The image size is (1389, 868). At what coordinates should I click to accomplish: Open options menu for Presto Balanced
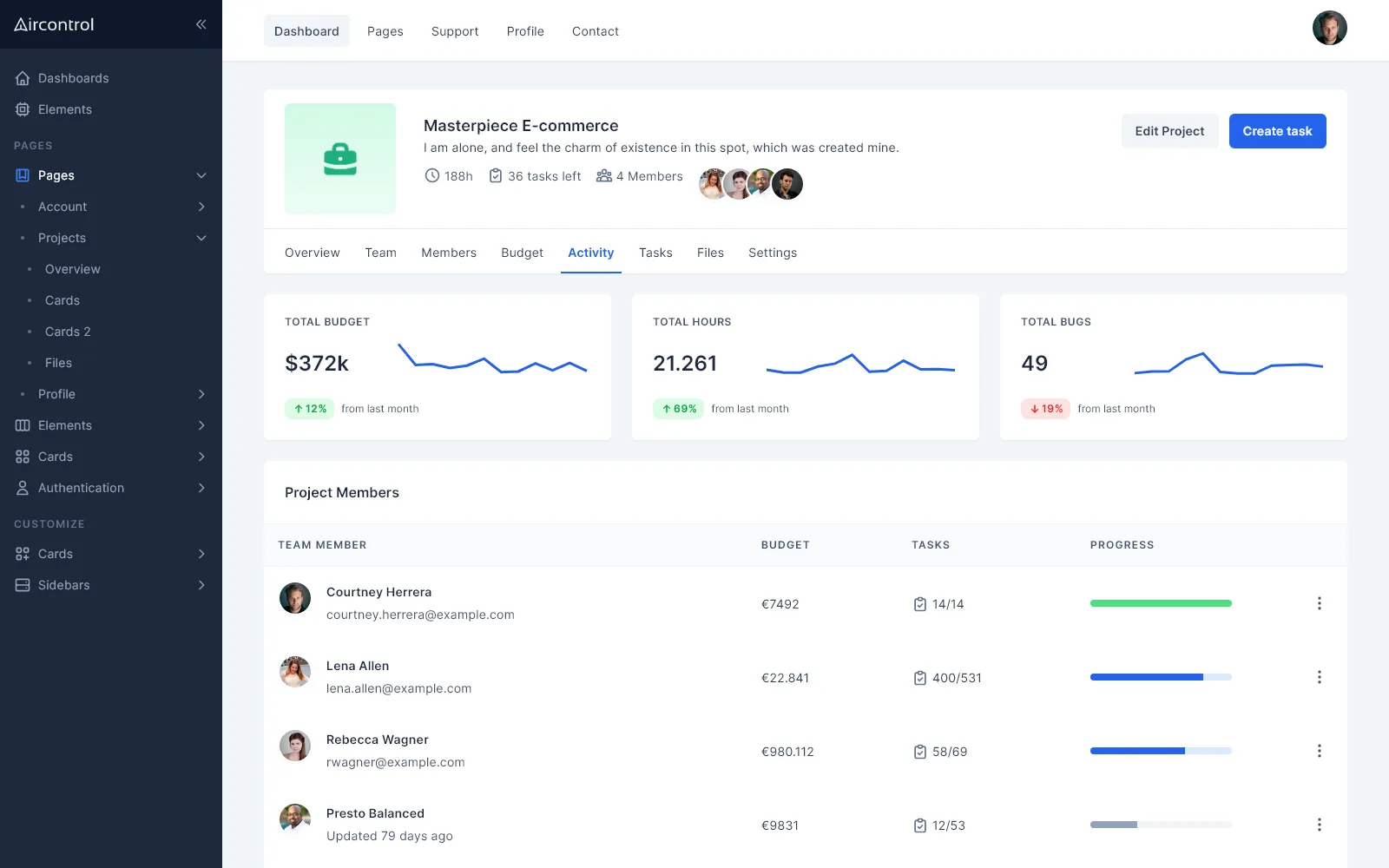click(x=1319, y=825)
